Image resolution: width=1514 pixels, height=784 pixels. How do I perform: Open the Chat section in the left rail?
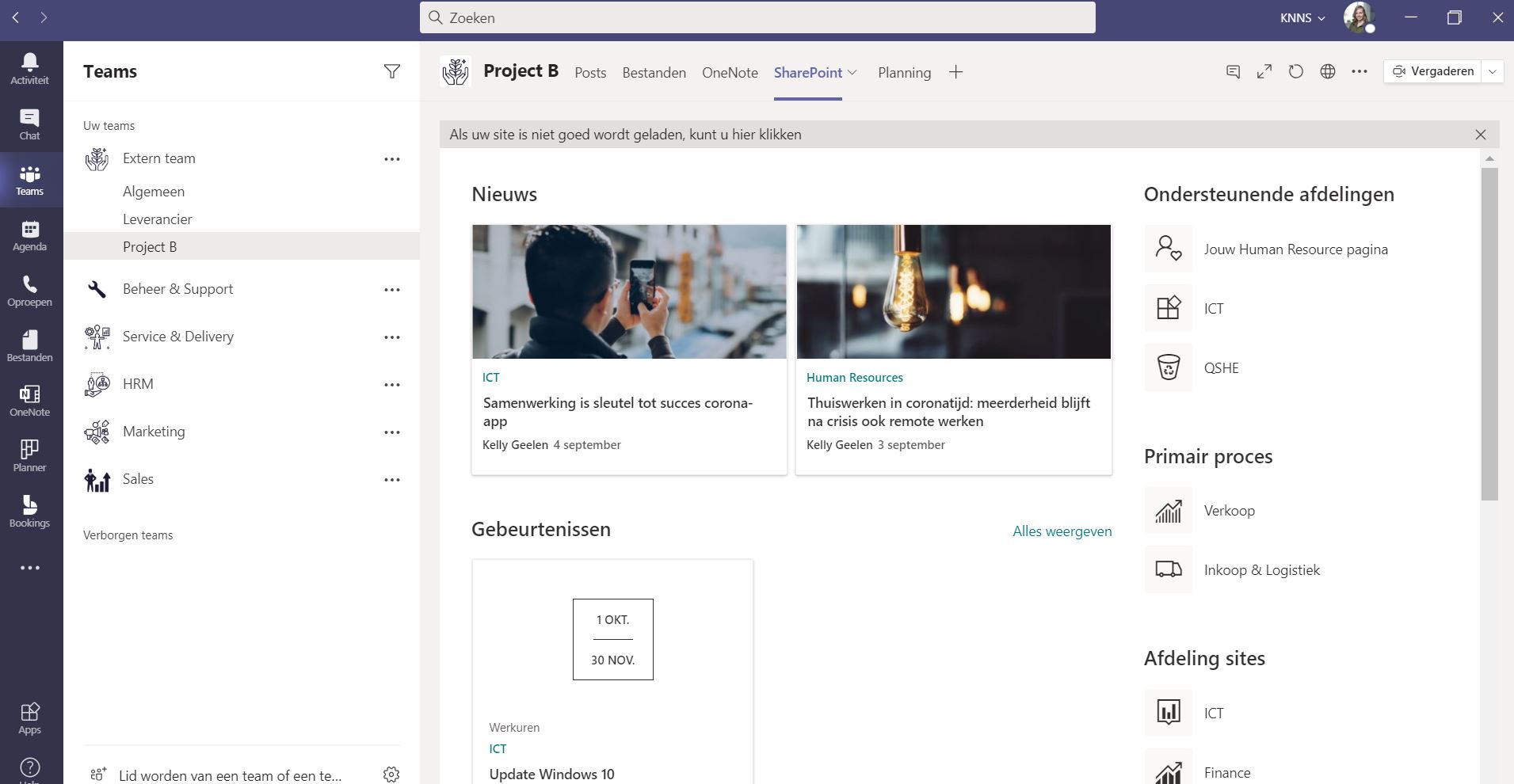click(x=29, y=124)
